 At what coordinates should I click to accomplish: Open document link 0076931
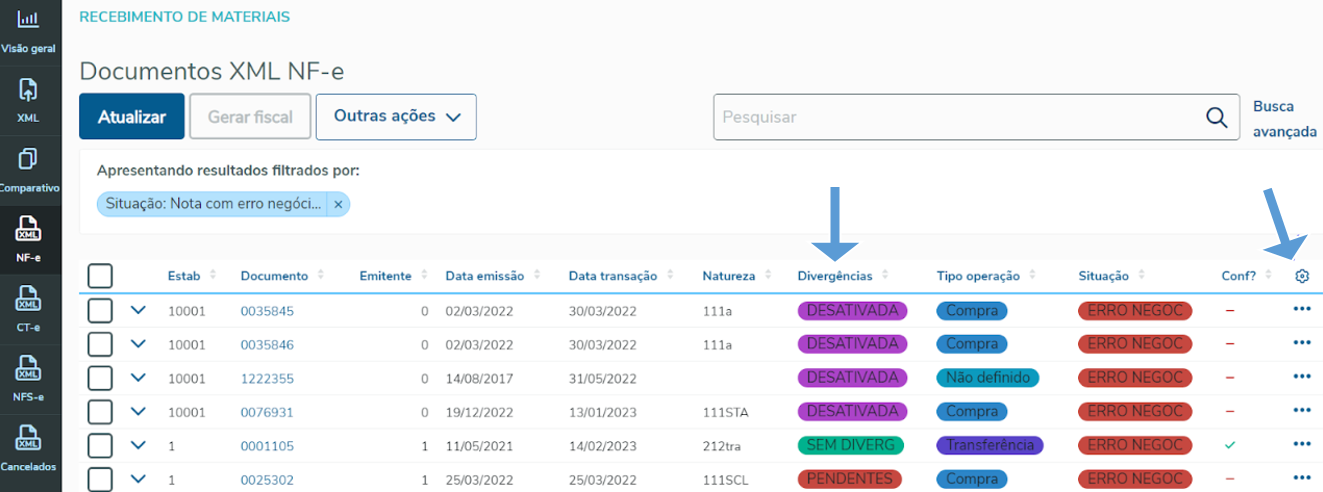point(267,412)
